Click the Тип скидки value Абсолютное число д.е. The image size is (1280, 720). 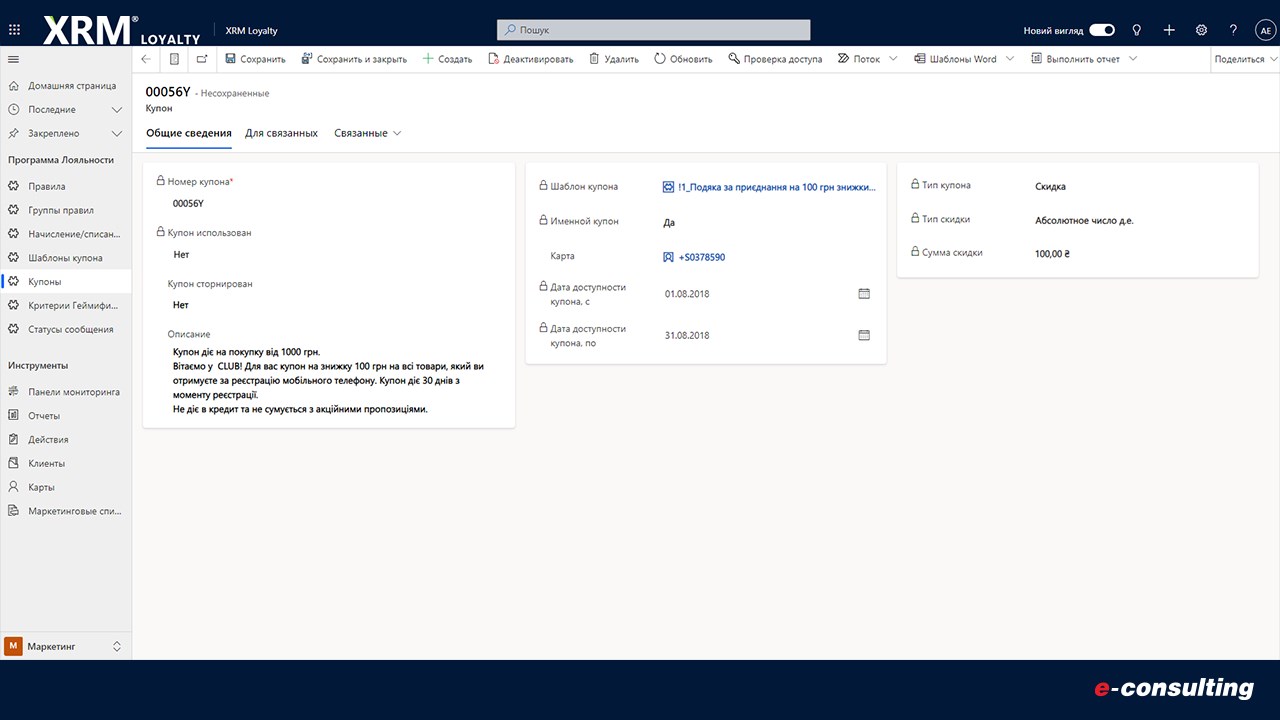coord(1084,220)
